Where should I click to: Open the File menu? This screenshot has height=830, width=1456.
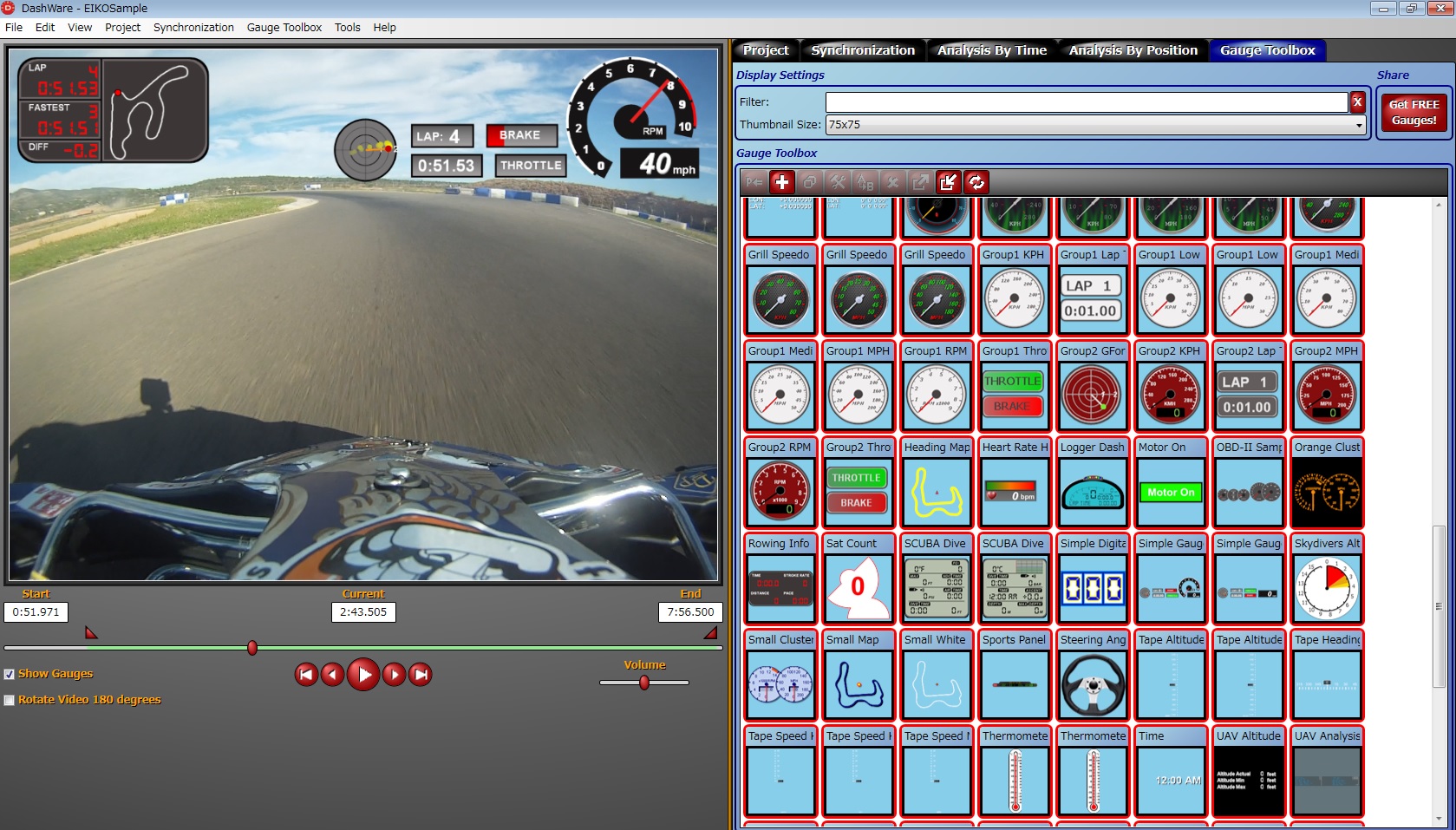[14, 27]
